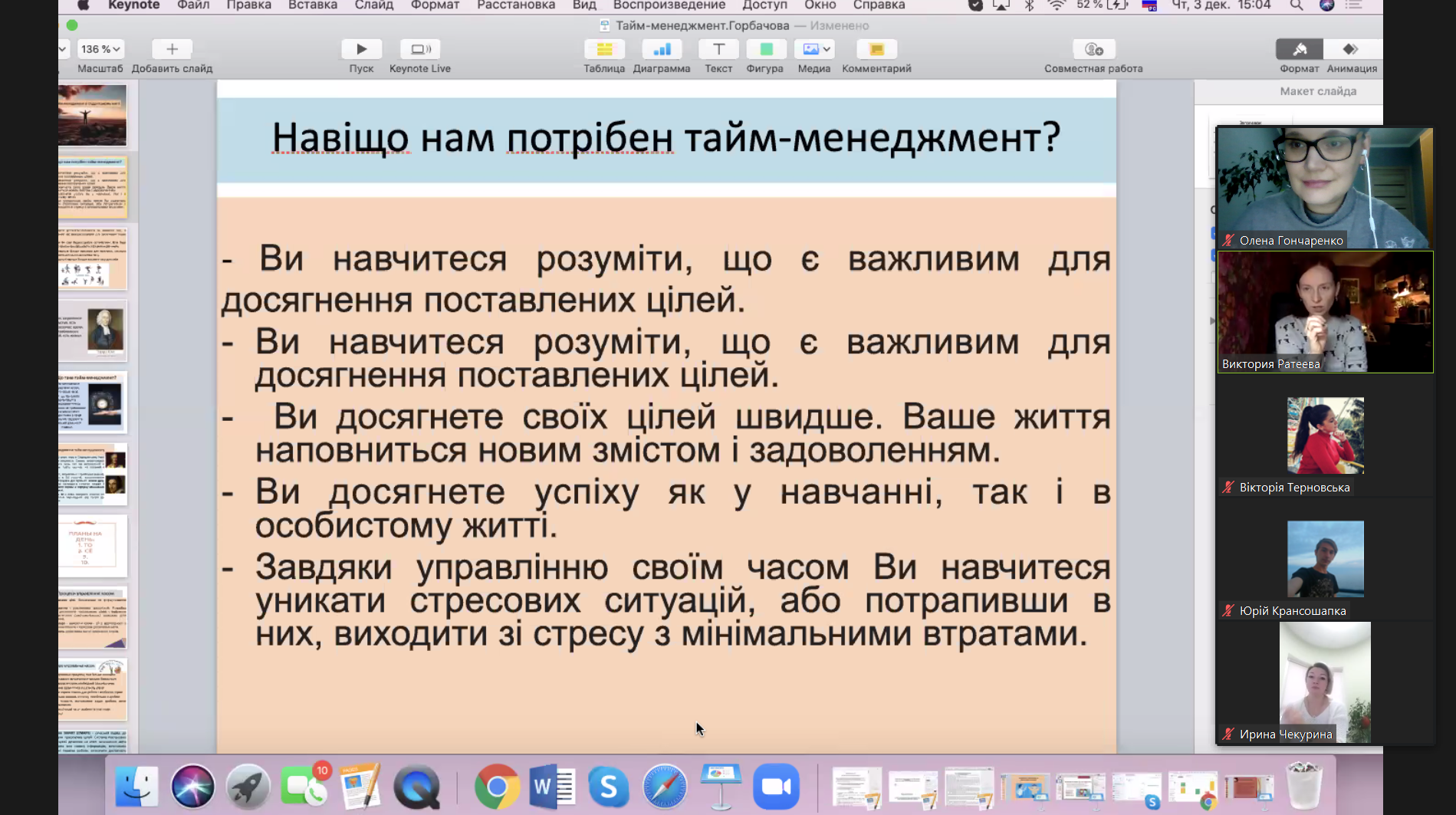The width and height of the screenshot is (1456, 815).
Task: Open Safari from the Dock
Action: [x=665, y=787]
